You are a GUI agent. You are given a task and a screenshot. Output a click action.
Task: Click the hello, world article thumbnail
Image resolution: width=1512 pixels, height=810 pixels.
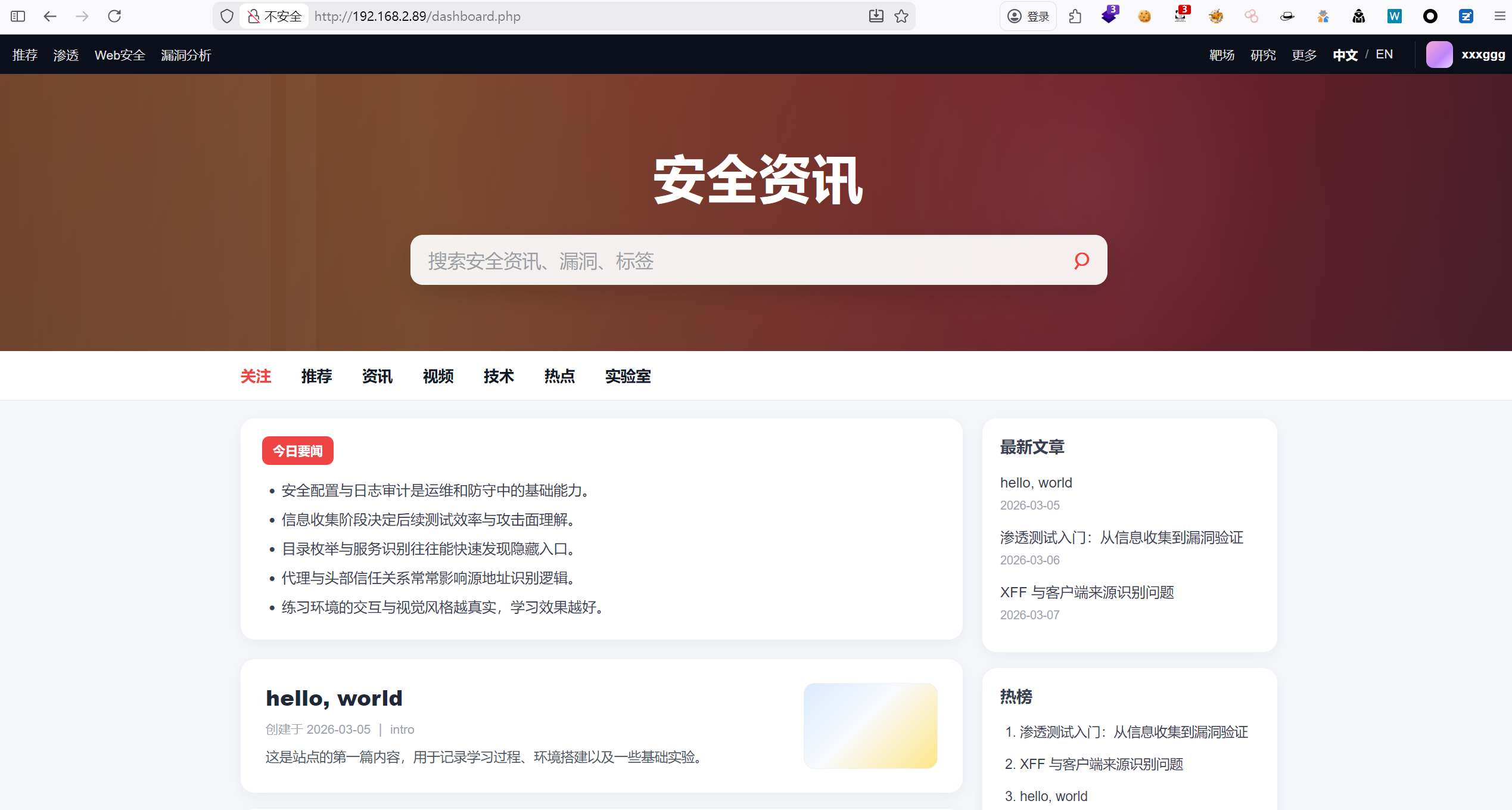pos(870,725)
